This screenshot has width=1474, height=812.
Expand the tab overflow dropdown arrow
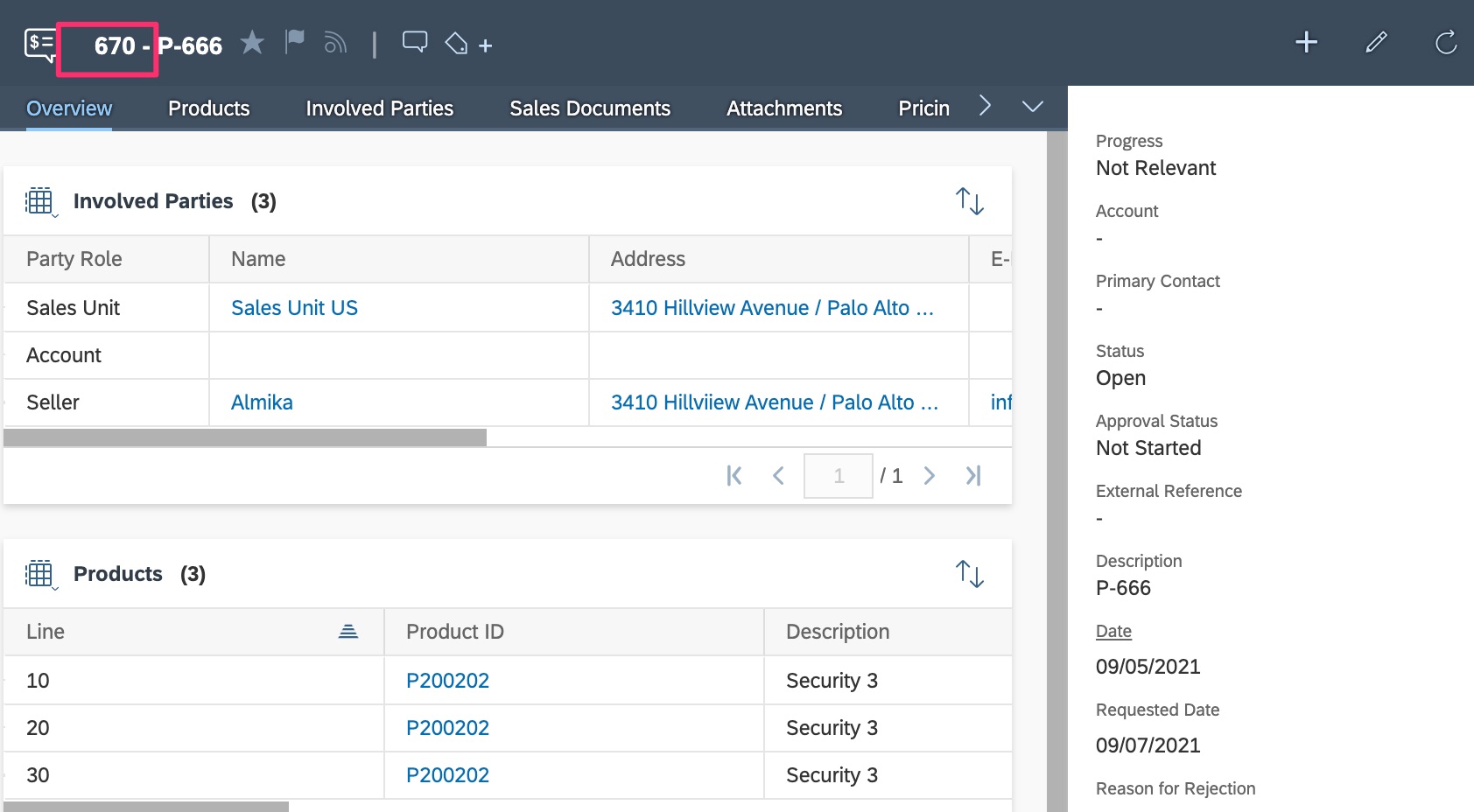pyautogui.click(x=1033, y=107)
